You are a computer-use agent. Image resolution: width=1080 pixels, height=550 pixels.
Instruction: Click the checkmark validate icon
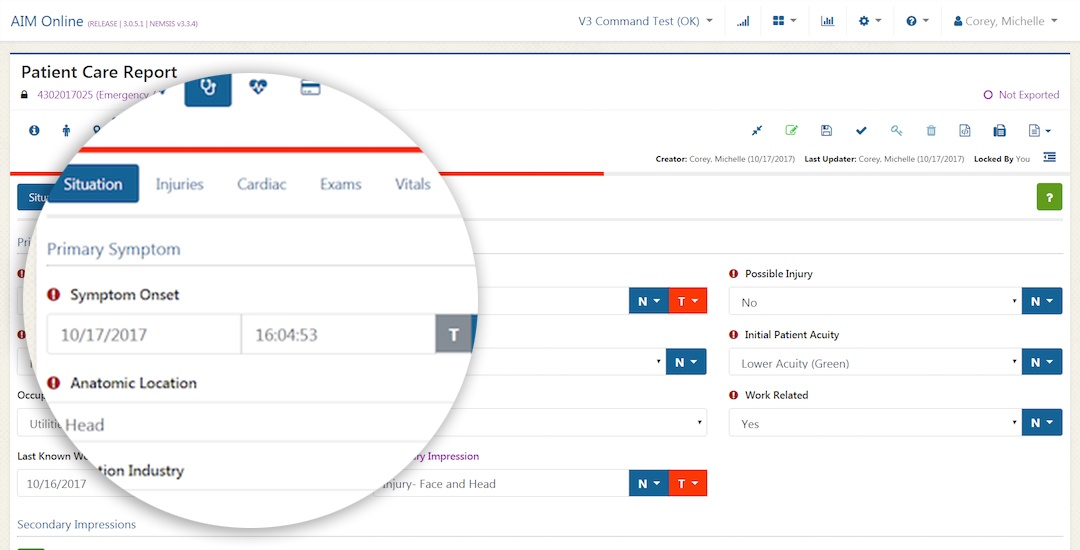click(x=861, y=131)
